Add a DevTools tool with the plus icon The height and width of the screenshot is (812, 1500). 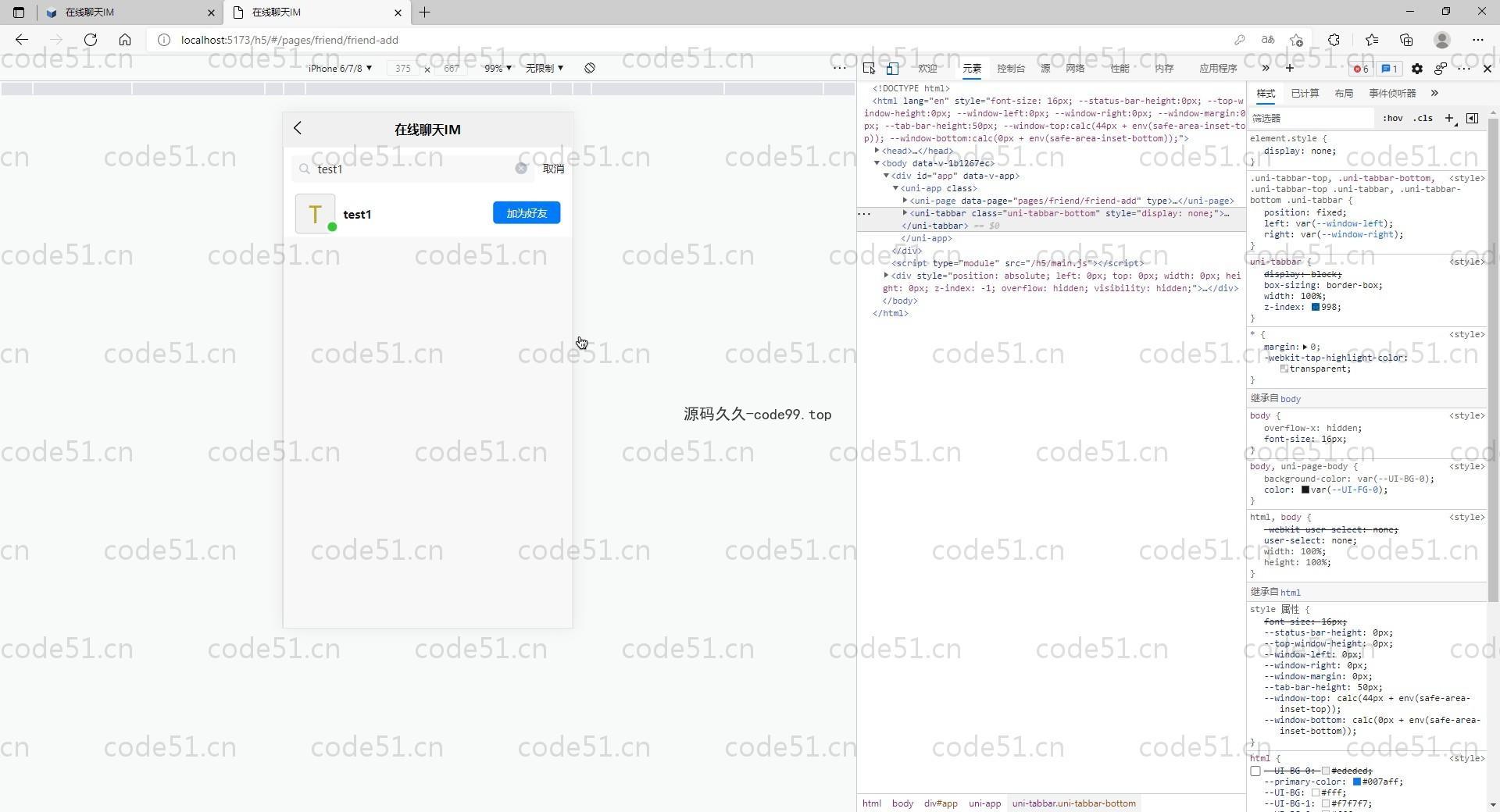[1290, 68]
